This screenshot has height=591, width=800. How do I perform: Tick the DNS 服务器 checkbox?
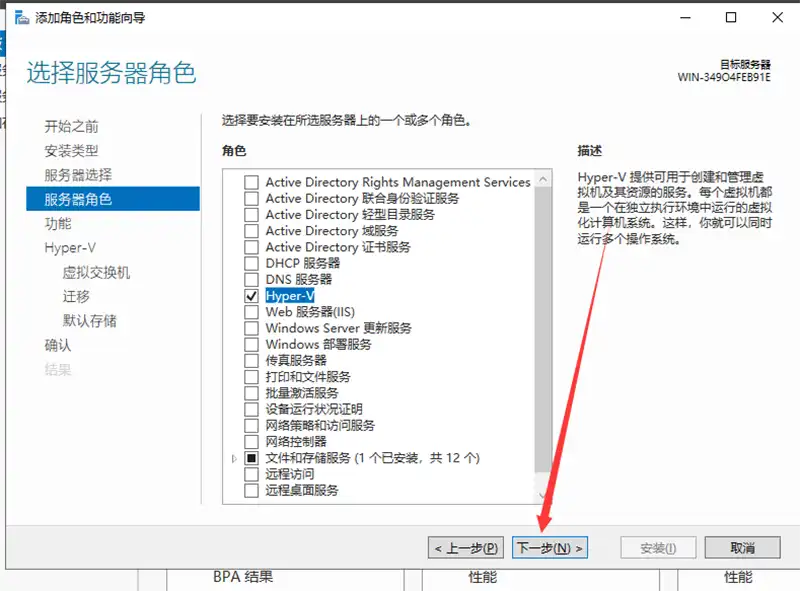(251, 279)
